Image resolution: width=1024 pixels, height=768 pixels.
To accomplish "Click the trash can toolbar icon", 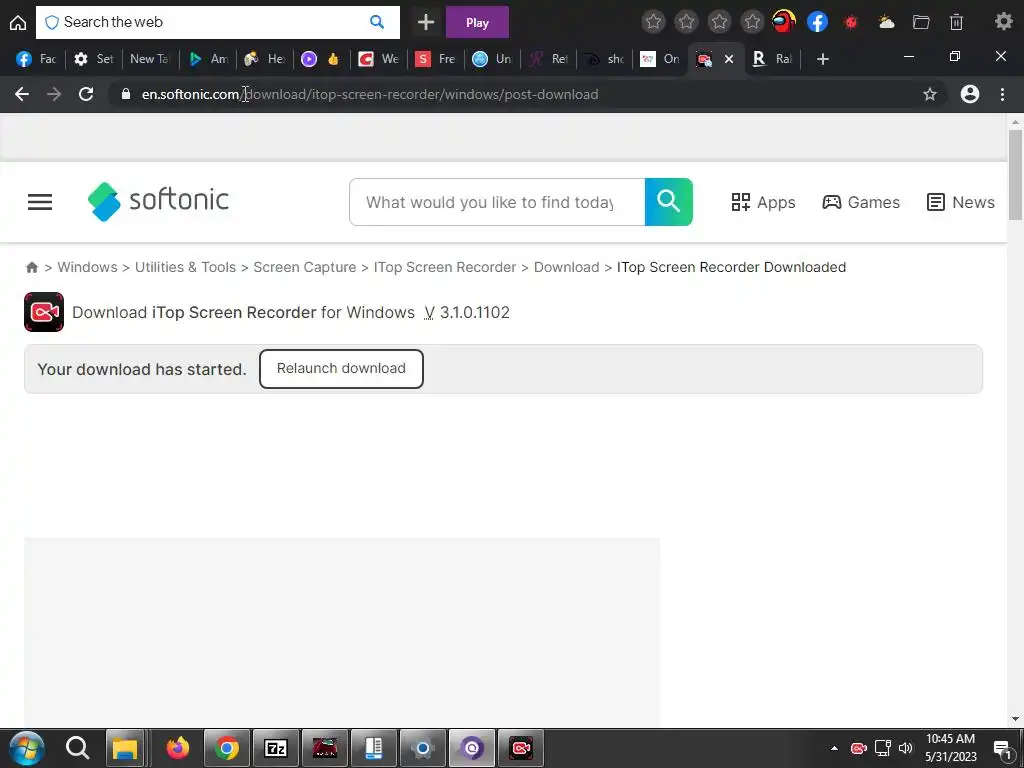I will pyautogui.click(x=956, y=22).
